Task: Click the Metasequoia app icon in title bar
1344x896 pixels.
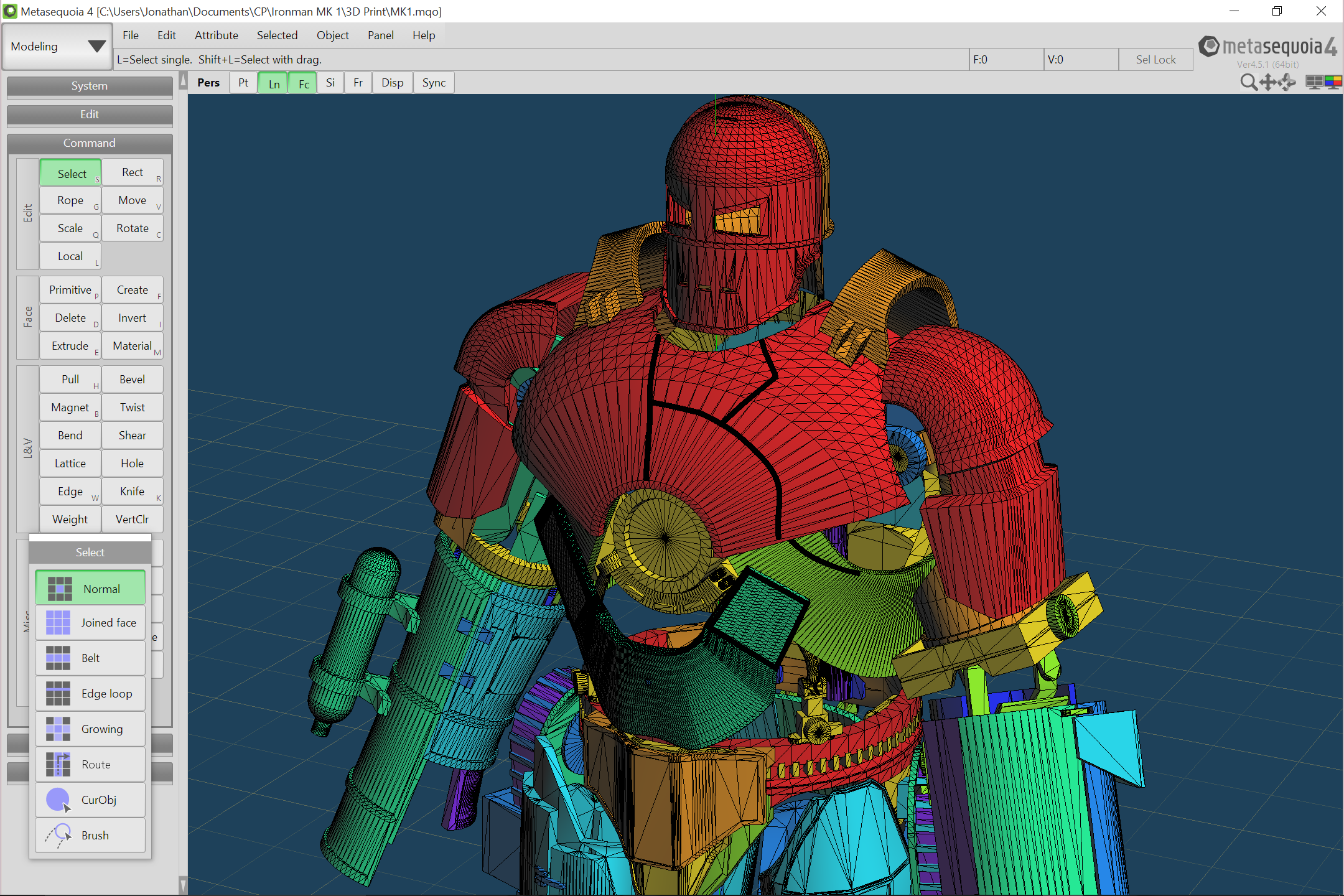Action: pos(10,11)
